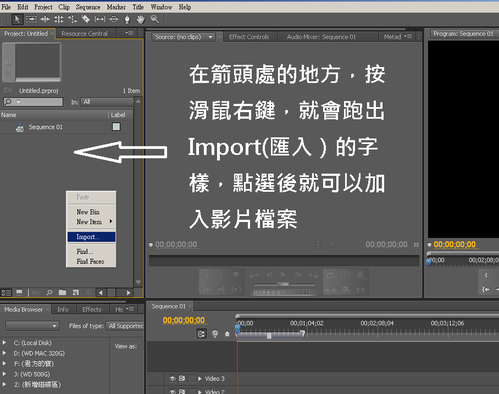
Task: Open the Help menu
Action: (x=185, y=7)
